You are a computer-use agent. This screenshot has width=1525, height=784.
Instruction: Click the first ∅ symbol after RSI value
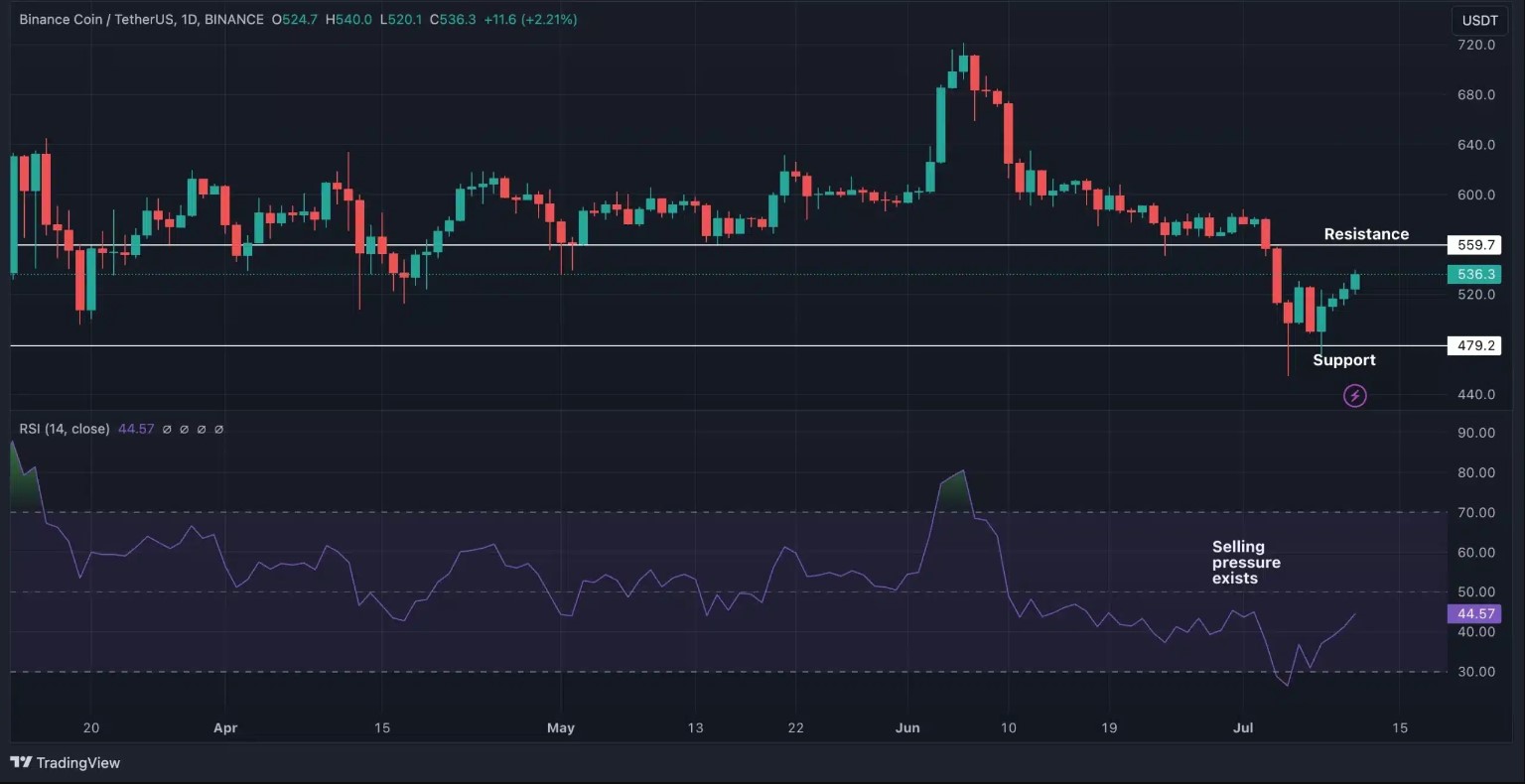(x=167, y=429)
